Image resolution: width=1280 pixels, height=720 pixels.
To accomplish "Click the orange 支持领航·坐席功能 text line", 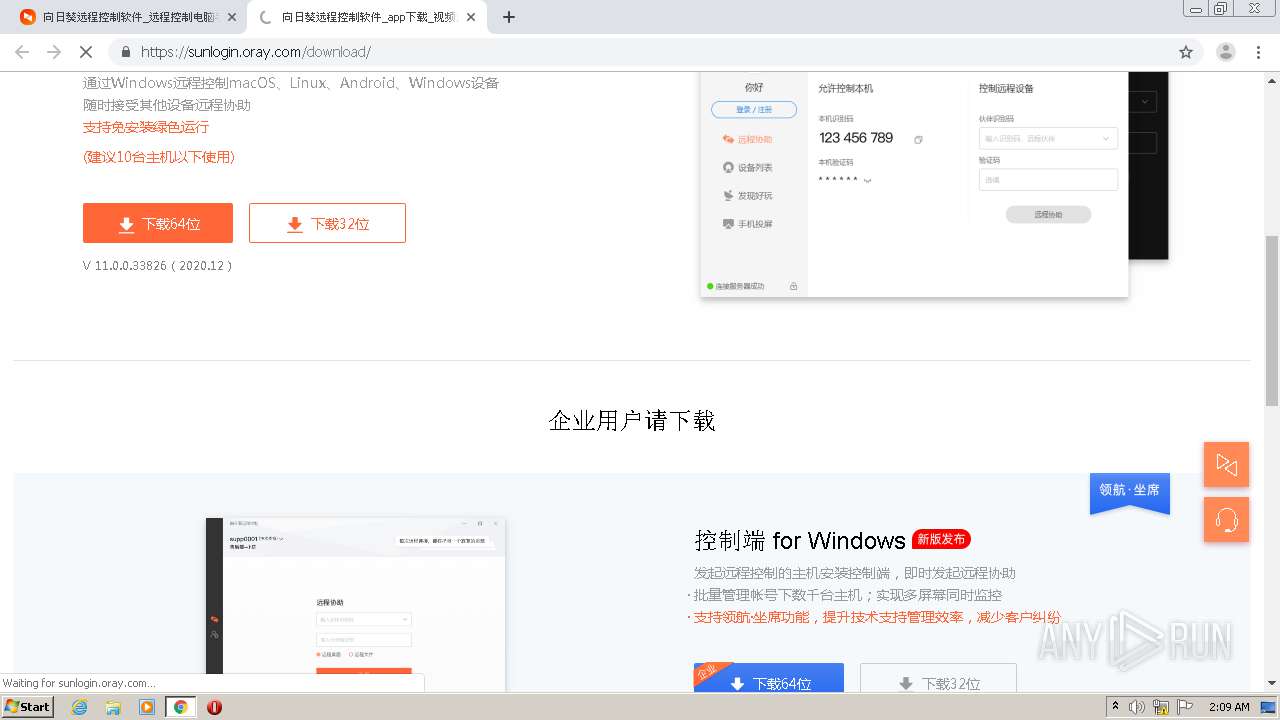I will tap(875, 617).
